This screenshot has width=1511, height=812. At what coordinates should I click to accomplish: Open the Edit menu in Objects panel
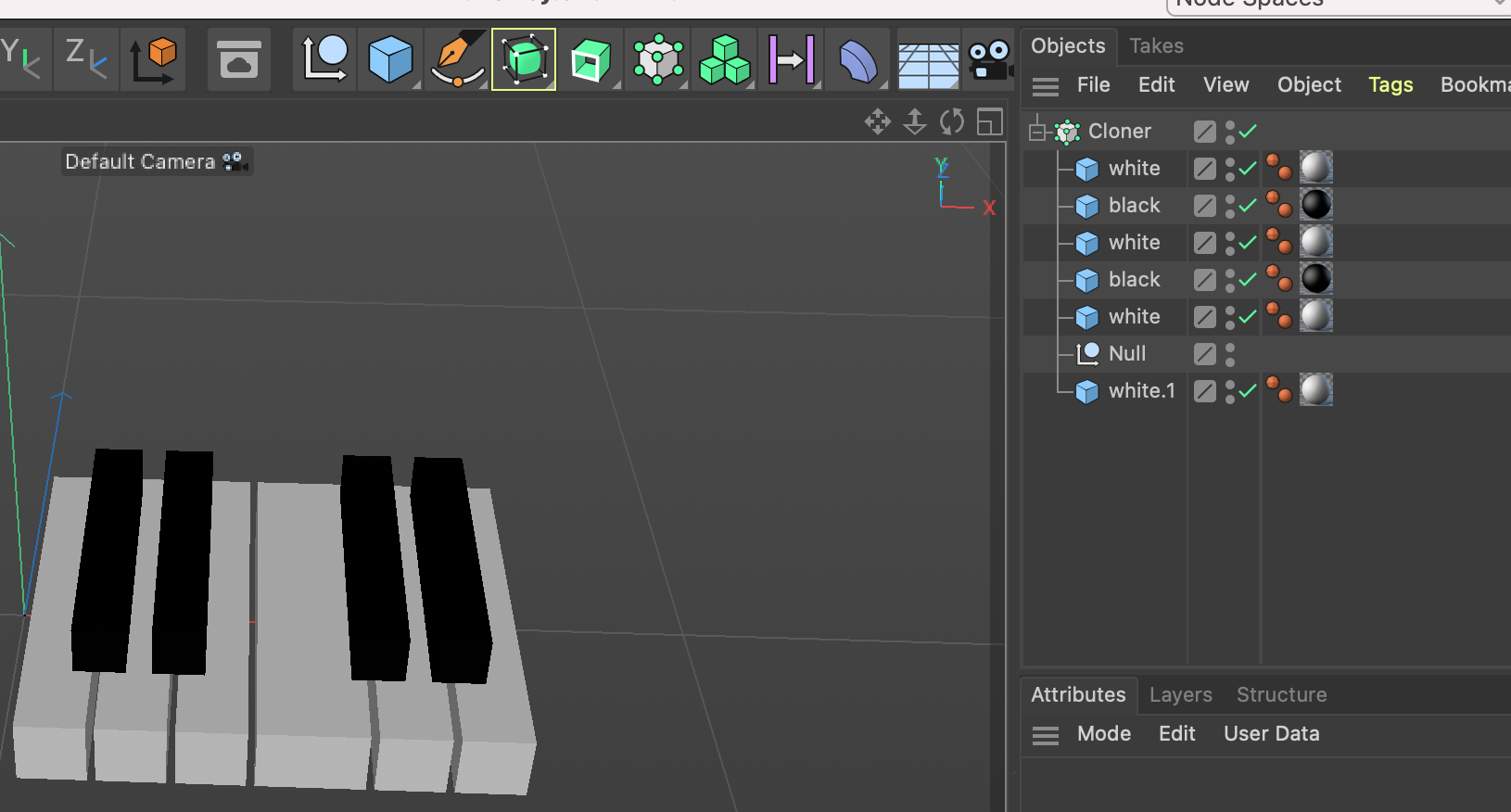point(1156,85)
